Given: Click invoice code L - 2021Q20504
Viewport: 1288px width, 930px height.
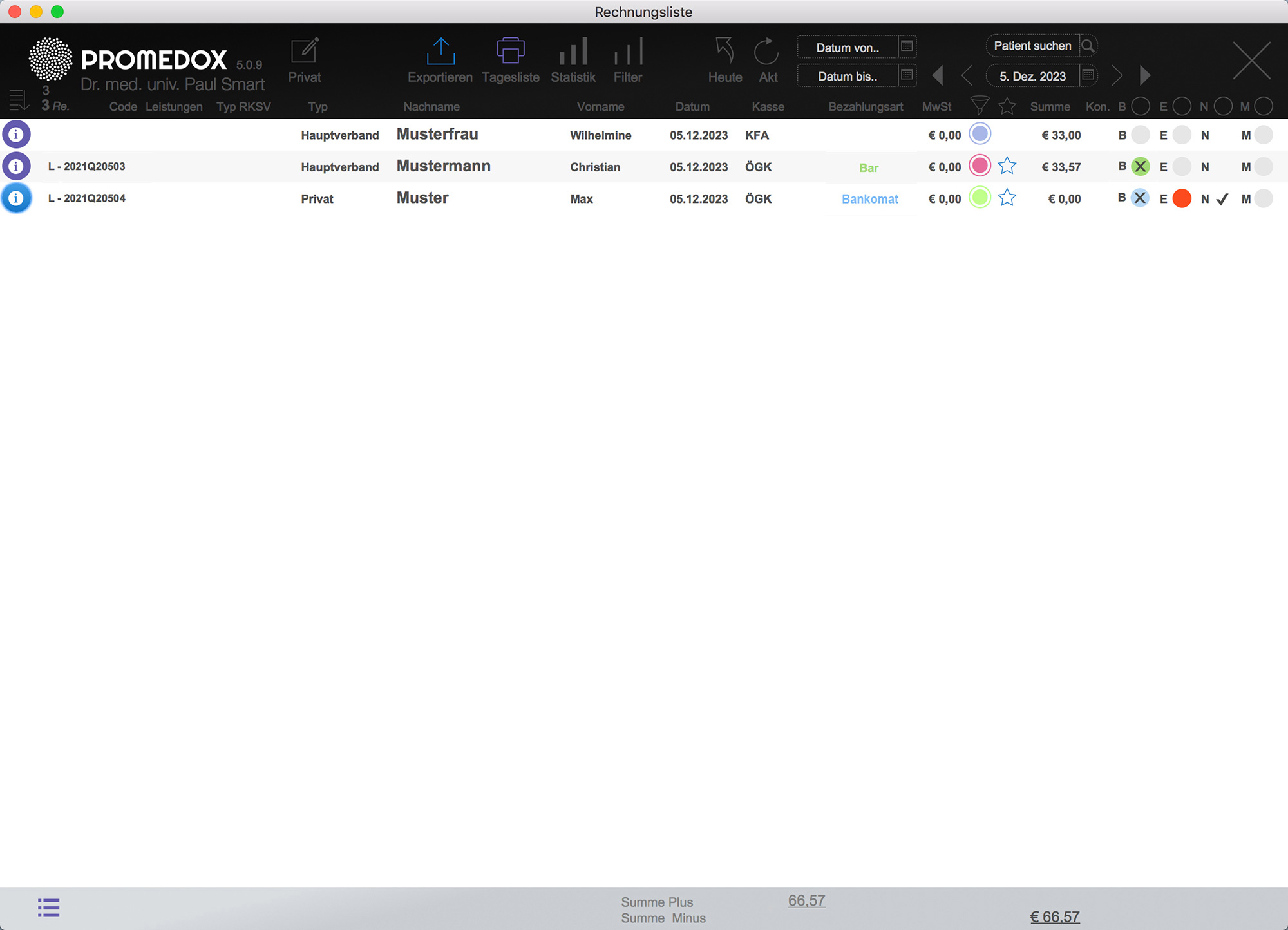Looking at the screenshot, I should pyautogui.click(x=86, y=198).
